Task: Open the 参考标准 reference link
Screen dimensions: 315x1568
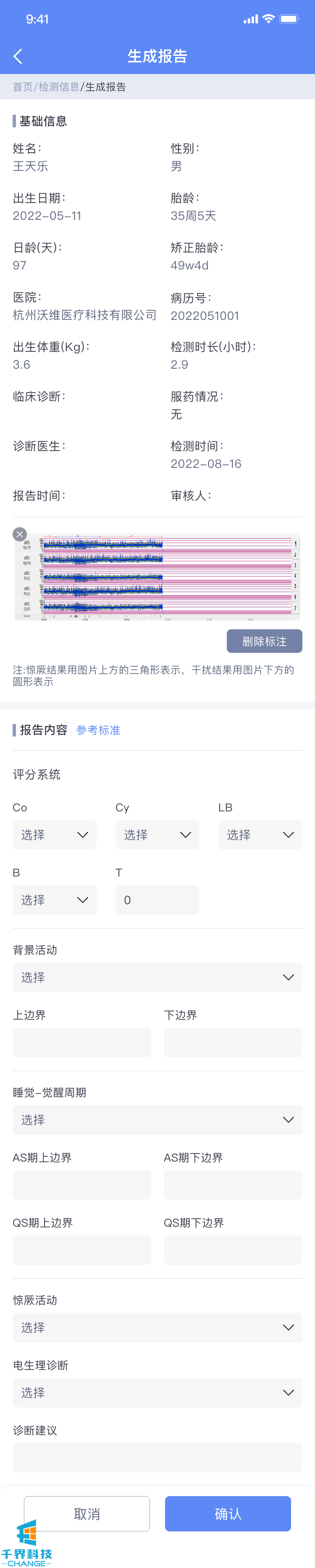Action: (x=98, y=730)
